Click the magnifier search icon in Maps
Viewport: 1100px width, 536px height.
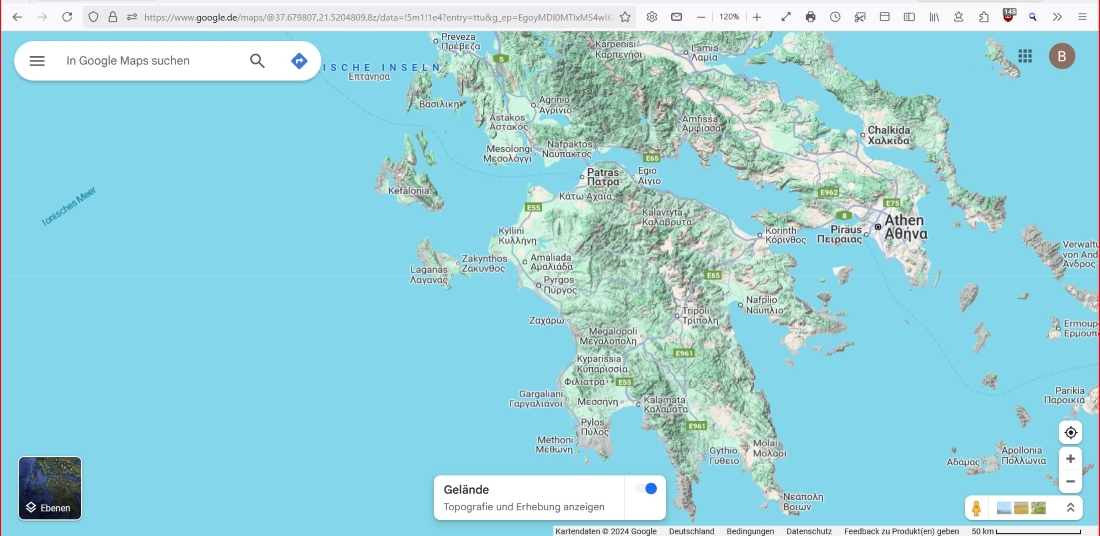coord(257,61)
